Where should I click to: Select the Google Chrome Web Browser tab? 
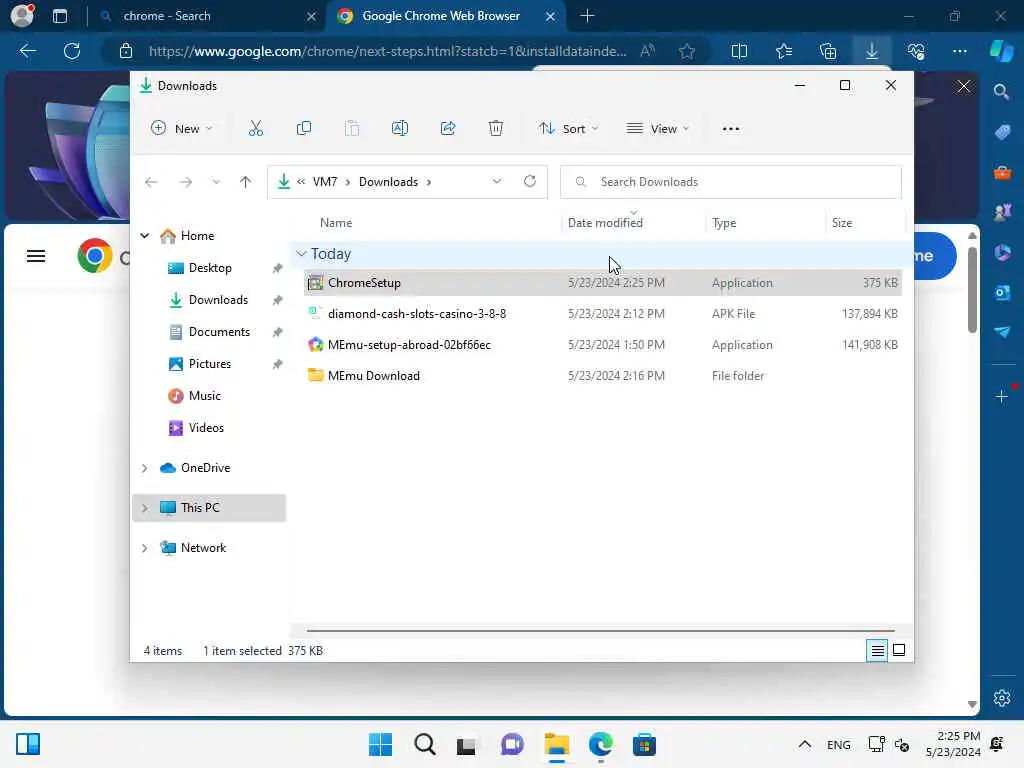point(447,16)
